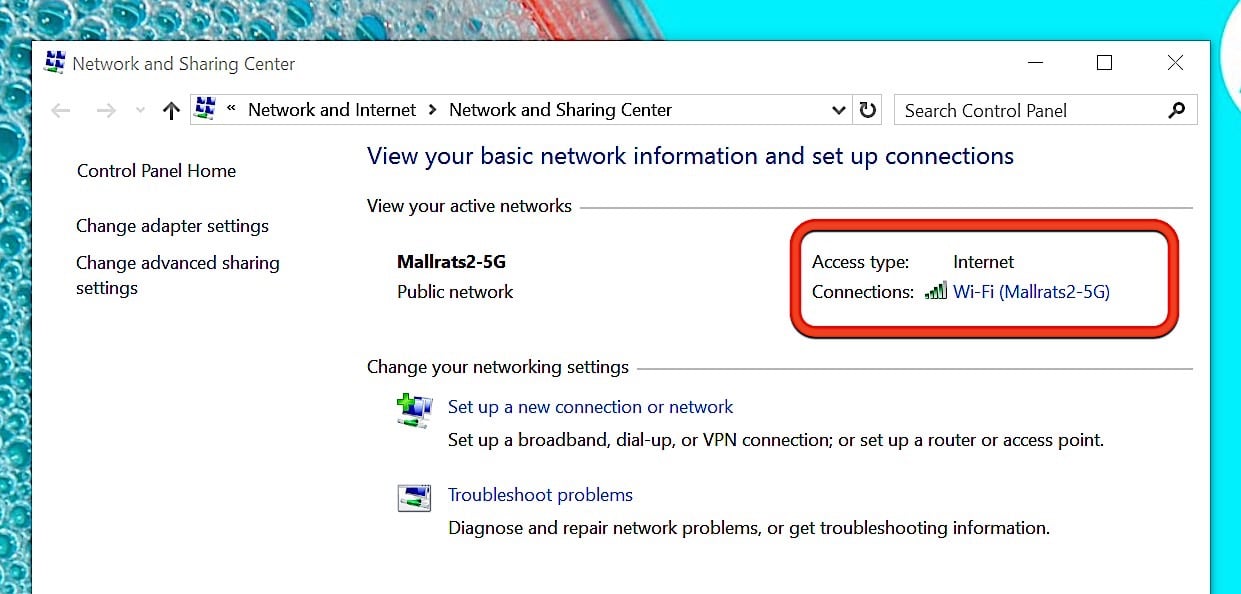The width and height of the screenshot is (1241, 594).
Task: Click the navigate up arrow icon
Action: [170, 110]
